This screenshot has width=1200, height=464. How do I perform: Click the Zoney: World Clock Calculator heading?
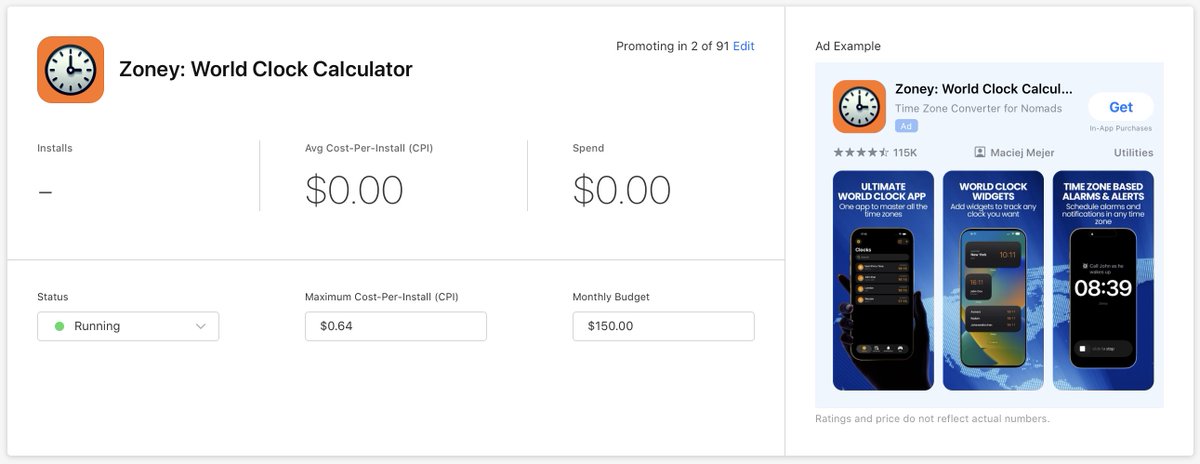click(x=266, y=70)
